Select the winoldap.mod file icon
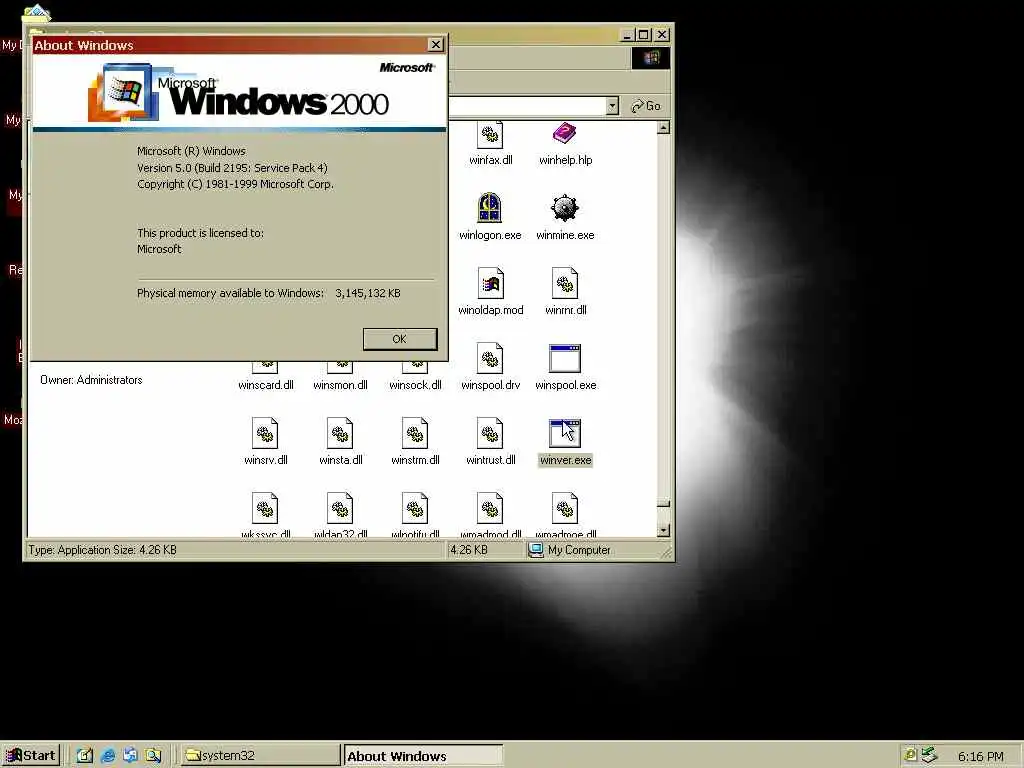Viewport: 1024px width, 768px height. (x=490, y=283)
